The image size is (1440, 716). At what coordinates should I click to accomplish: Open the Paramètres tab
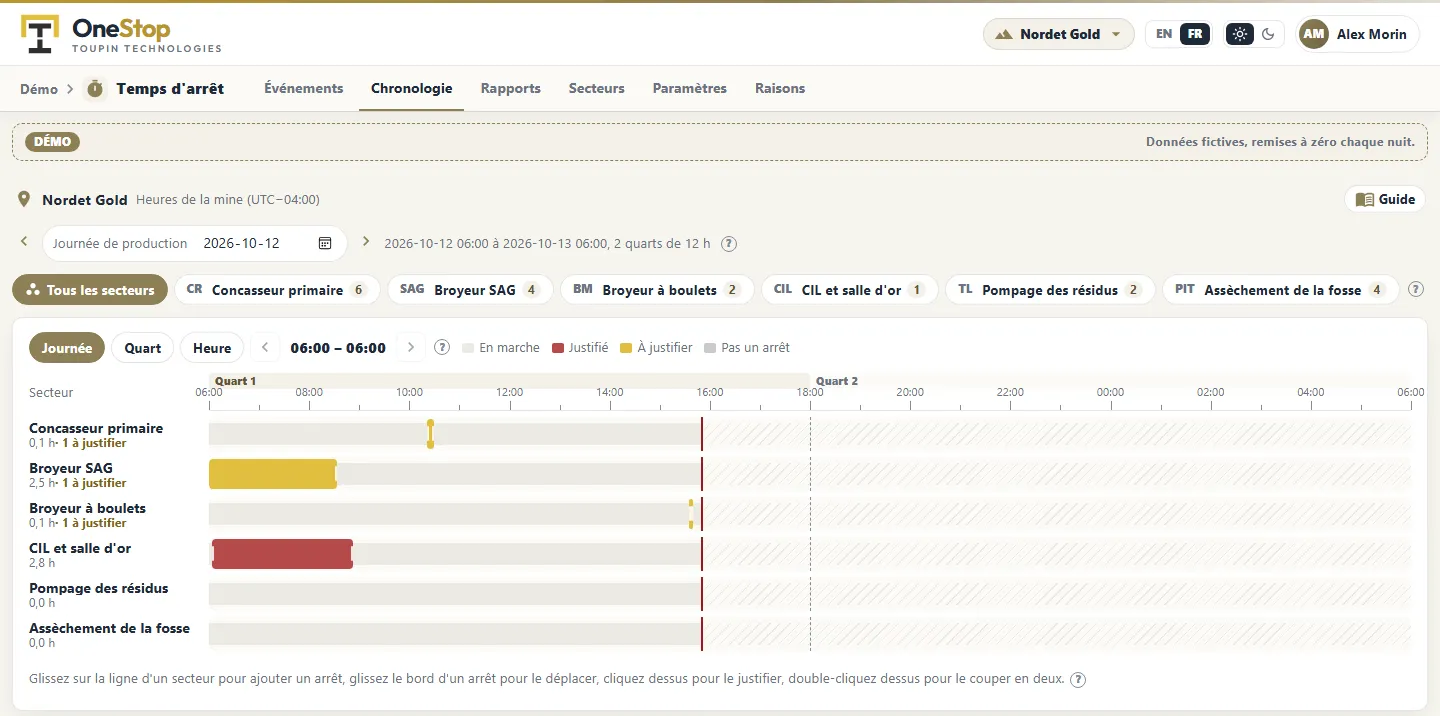690,88
